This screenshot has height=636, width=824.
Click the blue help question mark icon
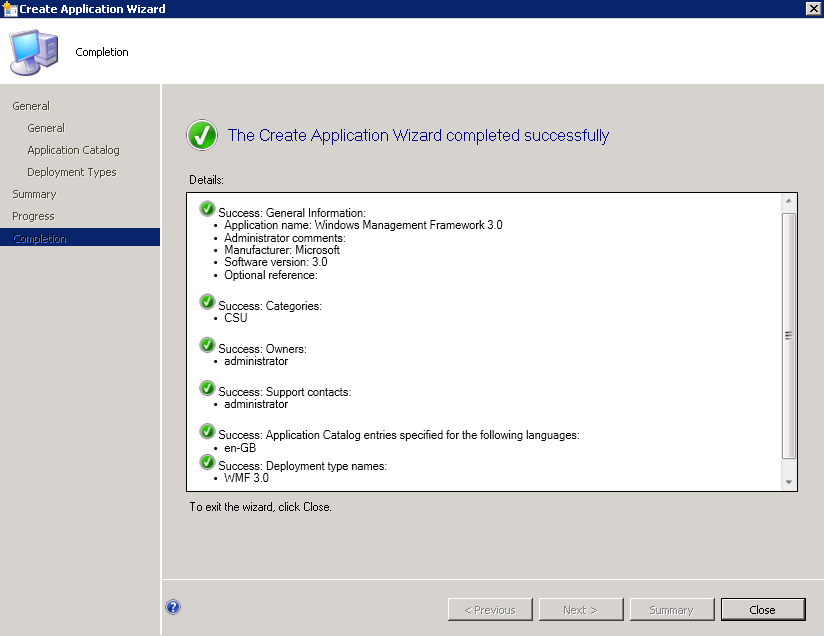(173, 607)
